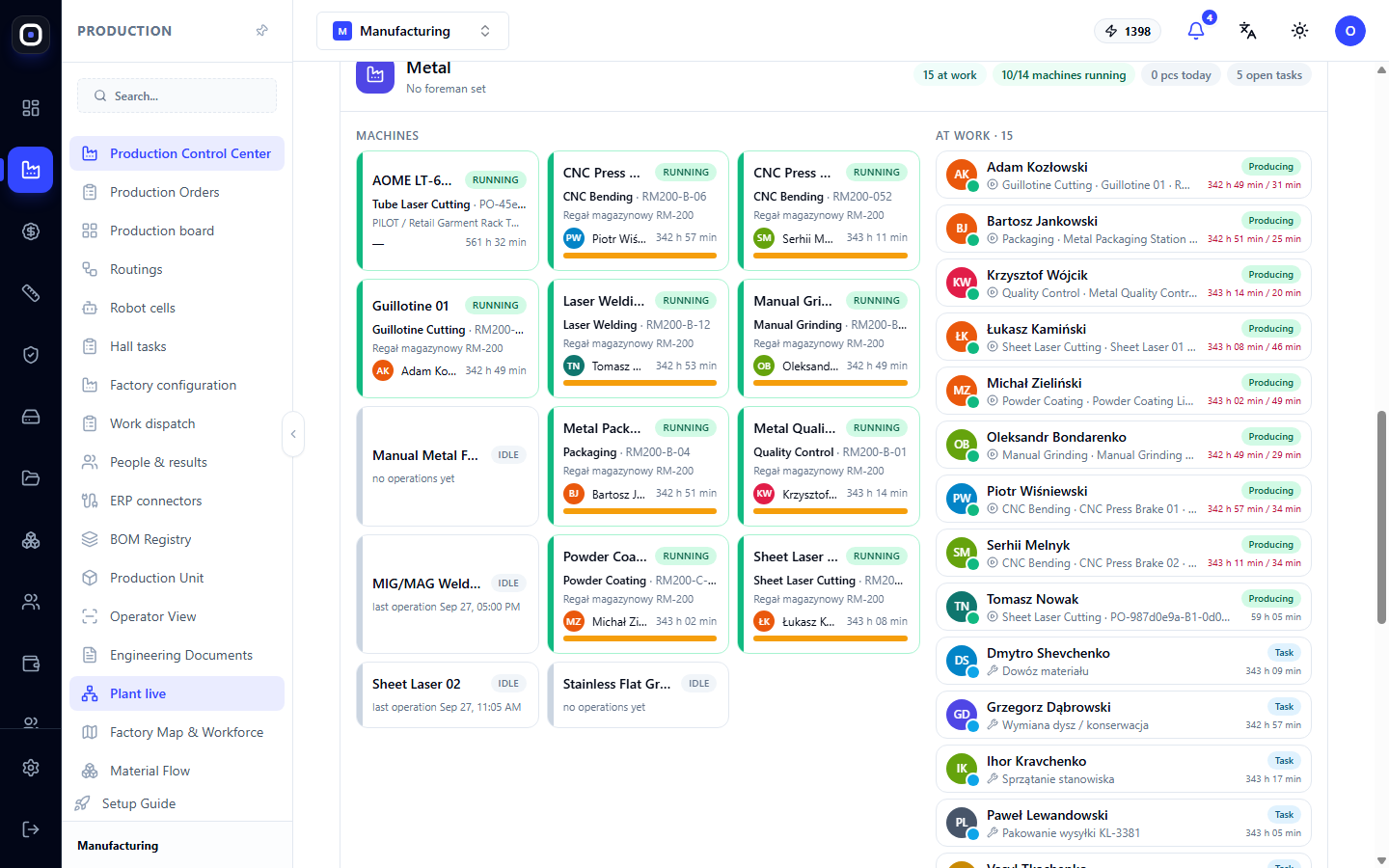Open the Setup Guide link

point(139,803)
